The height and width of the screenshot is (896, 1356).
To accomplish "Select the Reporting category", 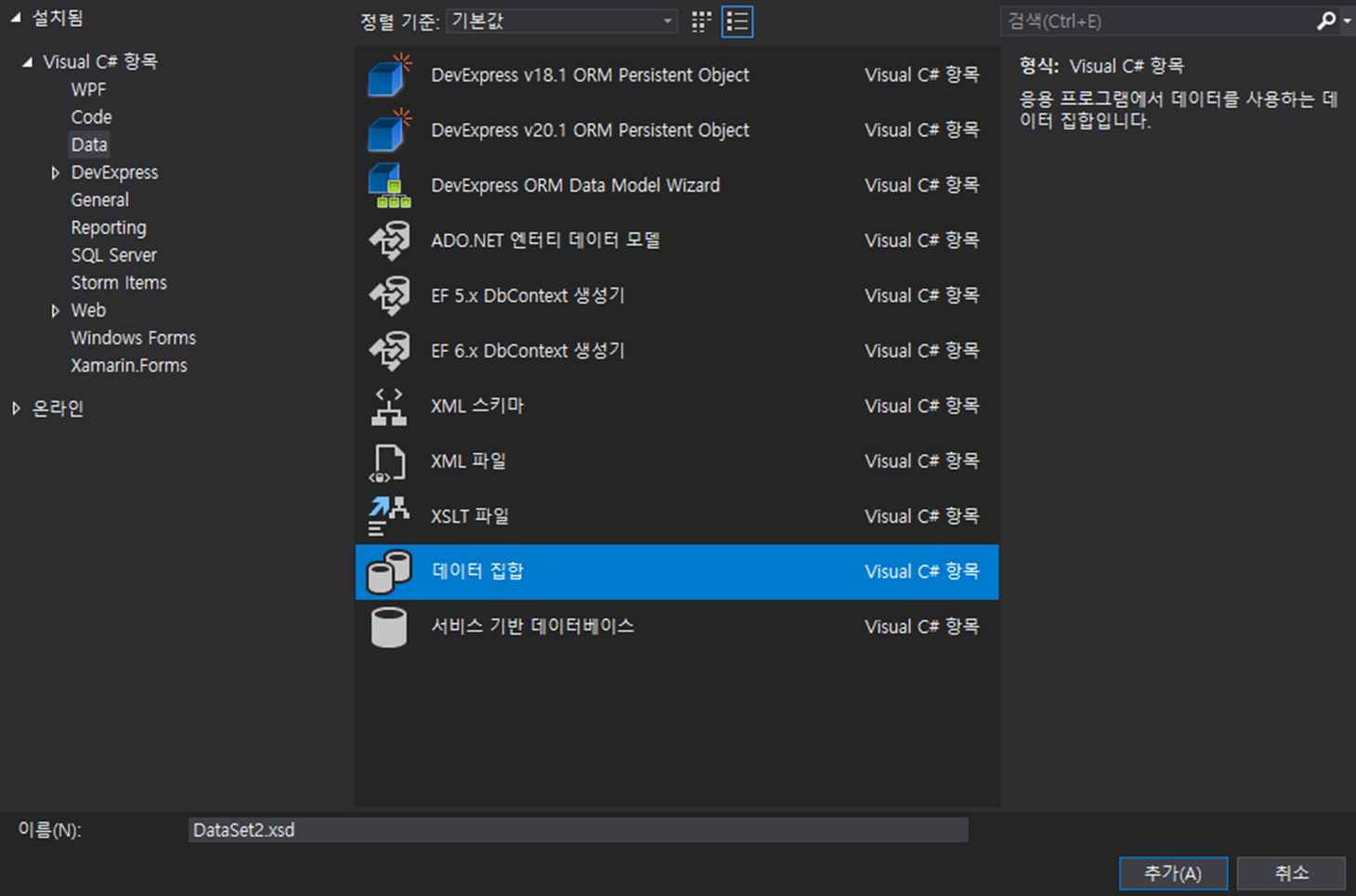I will coord(108,227).
